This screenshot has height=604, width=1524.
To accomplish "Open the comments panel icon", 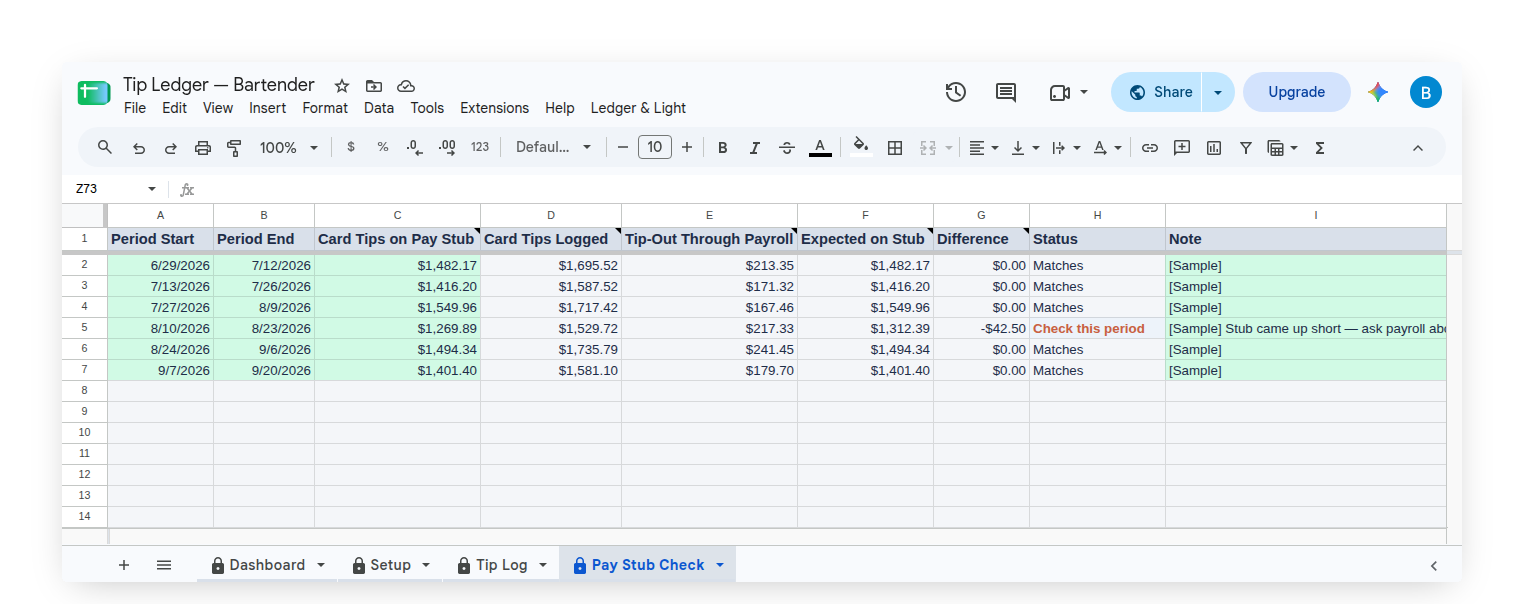I will pos(1006,92).
